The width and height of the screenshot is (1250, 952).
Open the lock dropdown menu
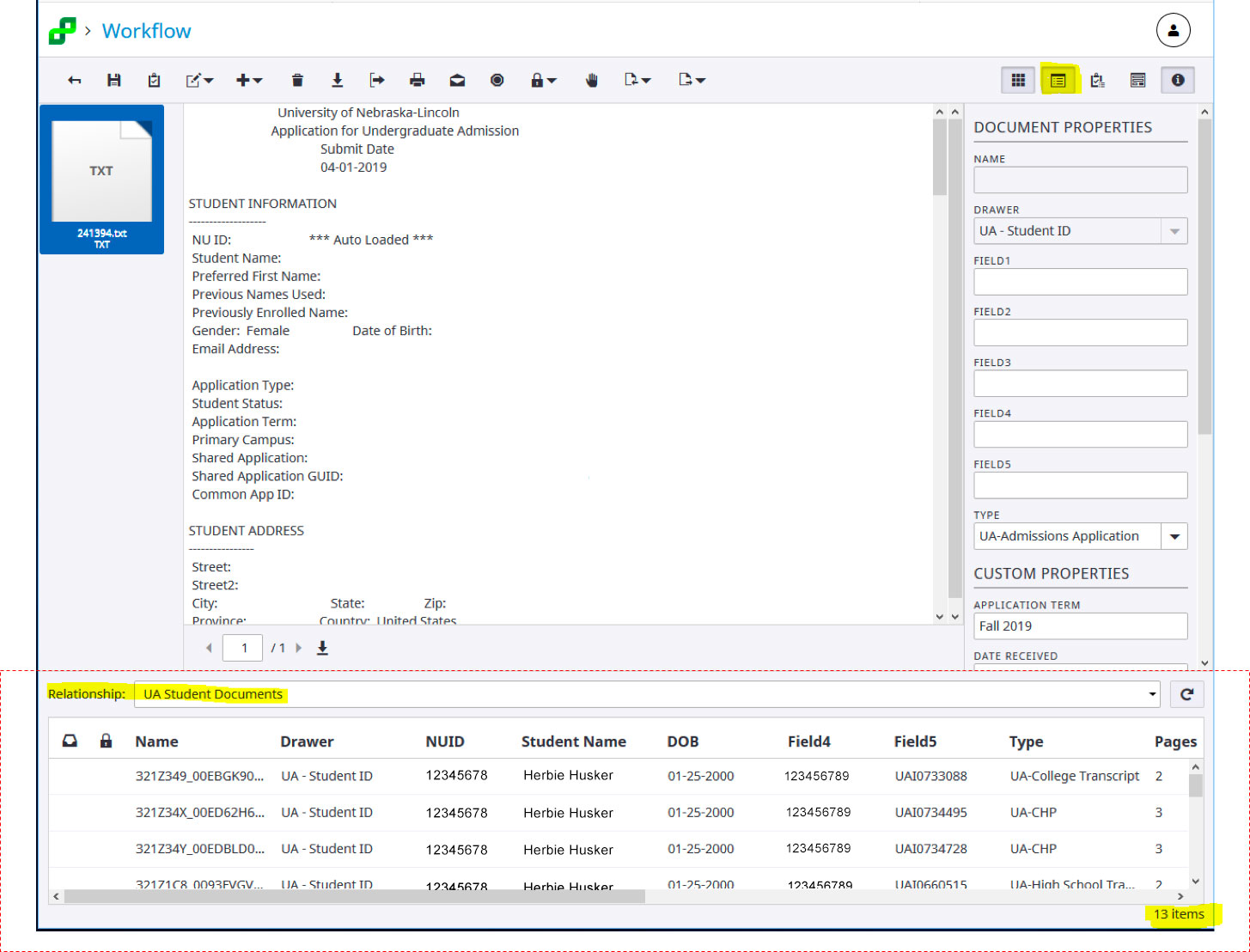tap(543, 80)
